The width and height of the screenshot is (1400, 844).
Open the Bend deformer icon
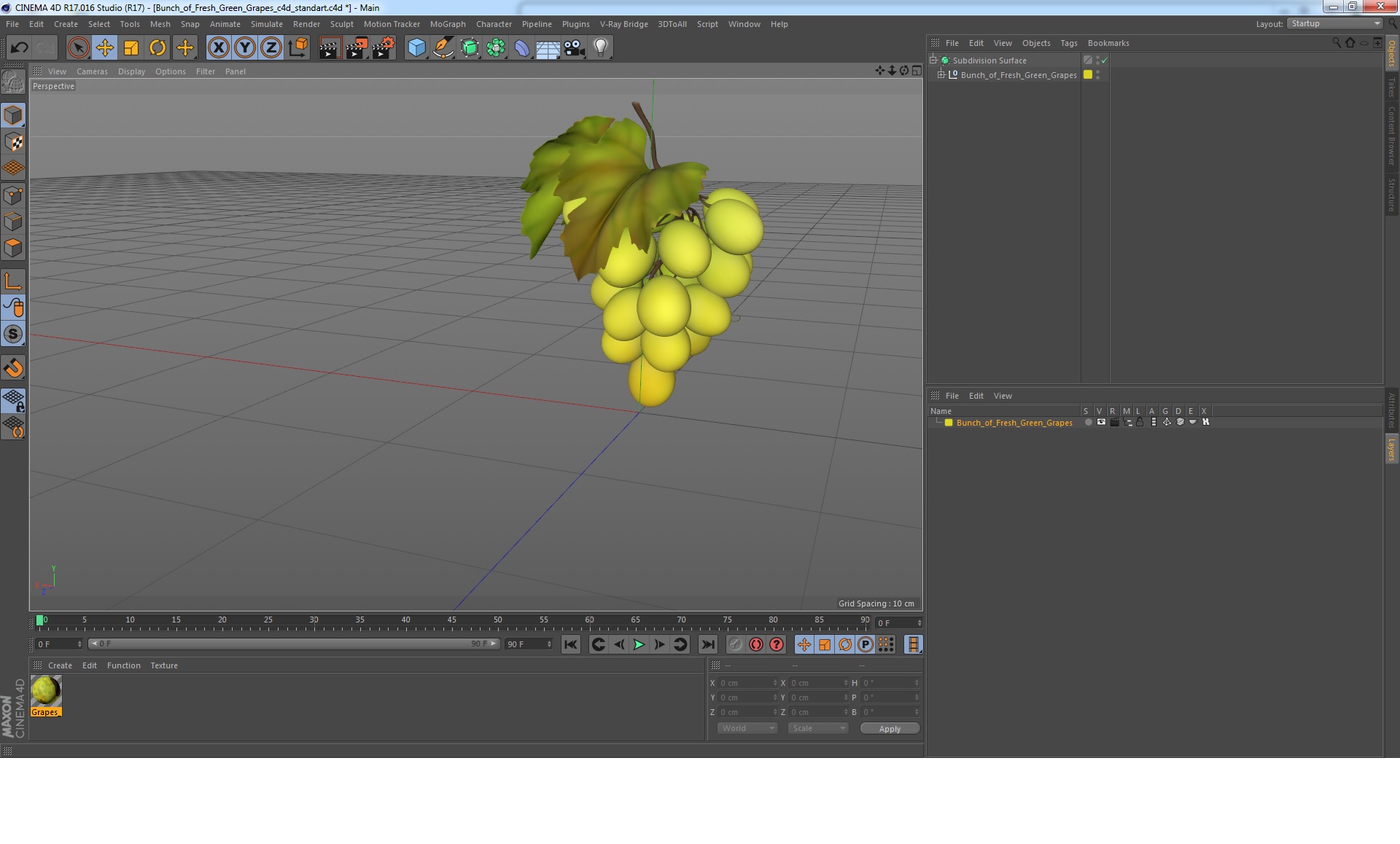(x=522, y=48)
